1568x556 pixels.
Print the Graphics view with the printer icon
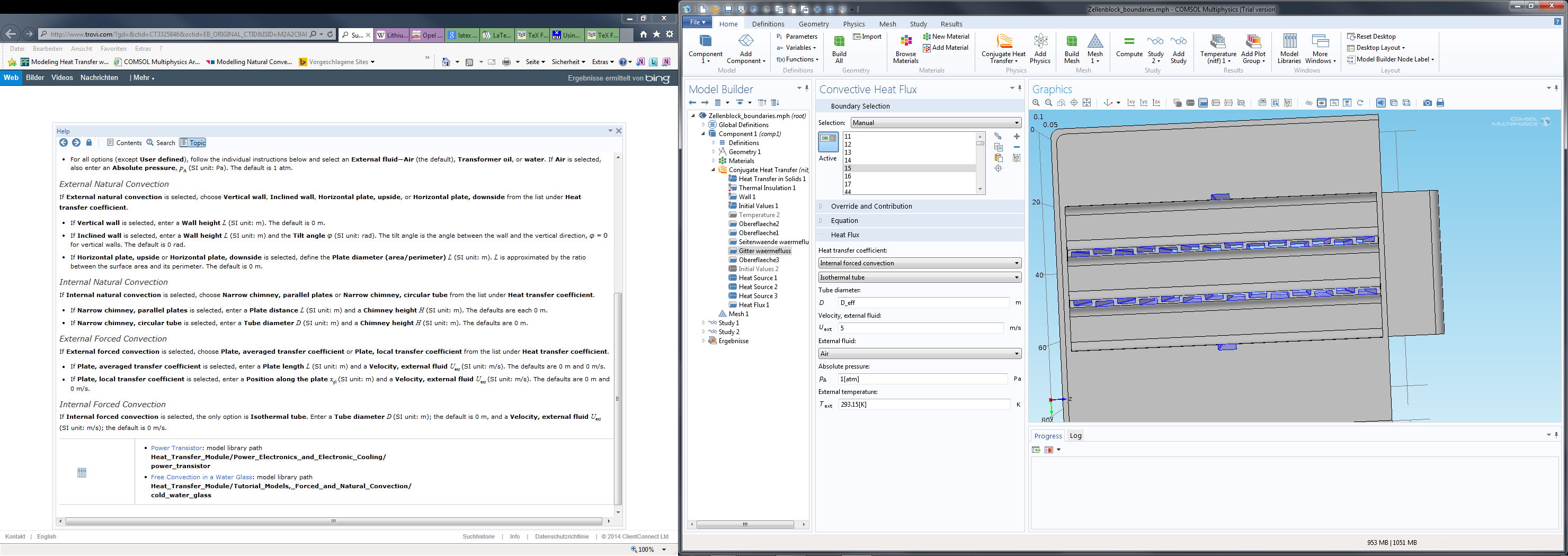coord(1440,103)
